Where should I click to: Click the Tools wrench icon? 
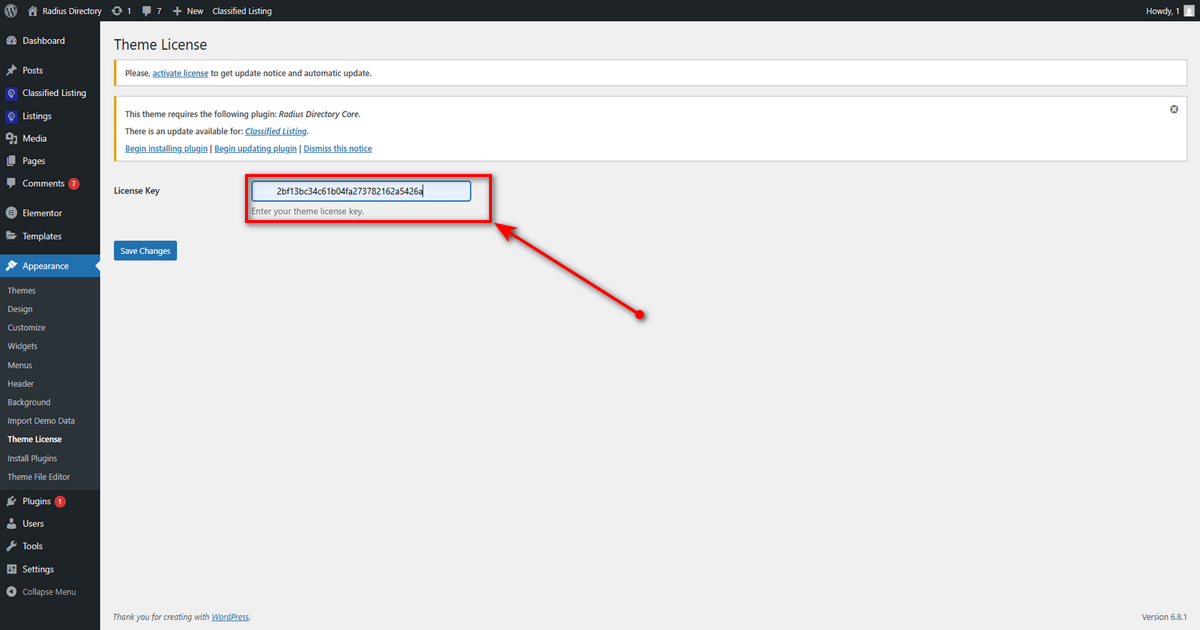tap(11, 546)
